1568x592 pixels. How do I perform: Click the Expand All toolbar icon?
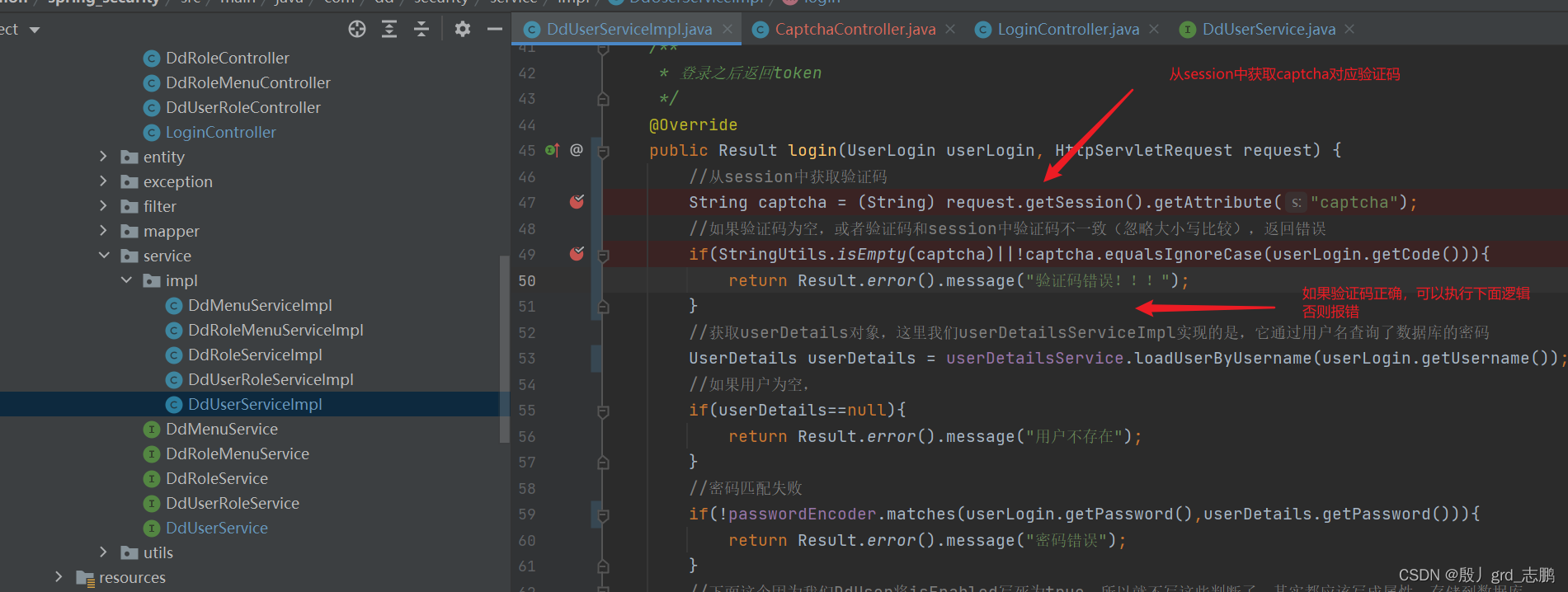[389, 30]
